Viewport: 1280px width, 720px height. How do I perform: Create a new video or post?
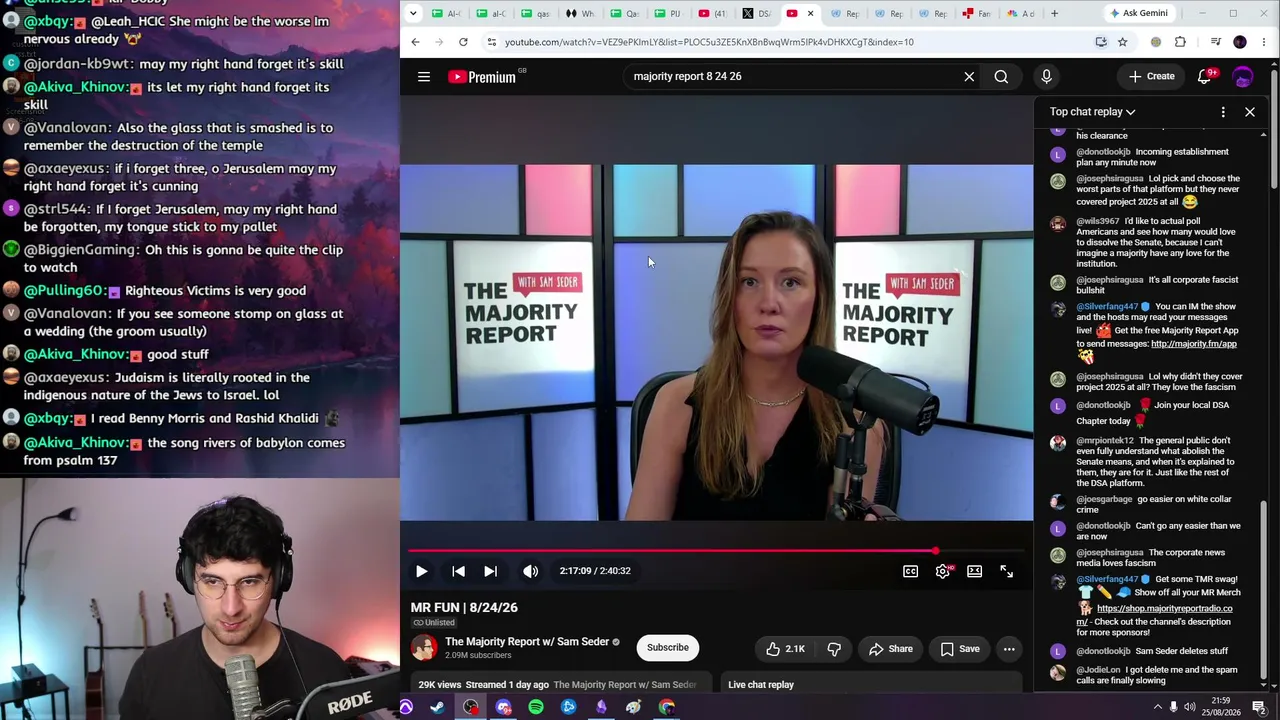coord(1151,76)
